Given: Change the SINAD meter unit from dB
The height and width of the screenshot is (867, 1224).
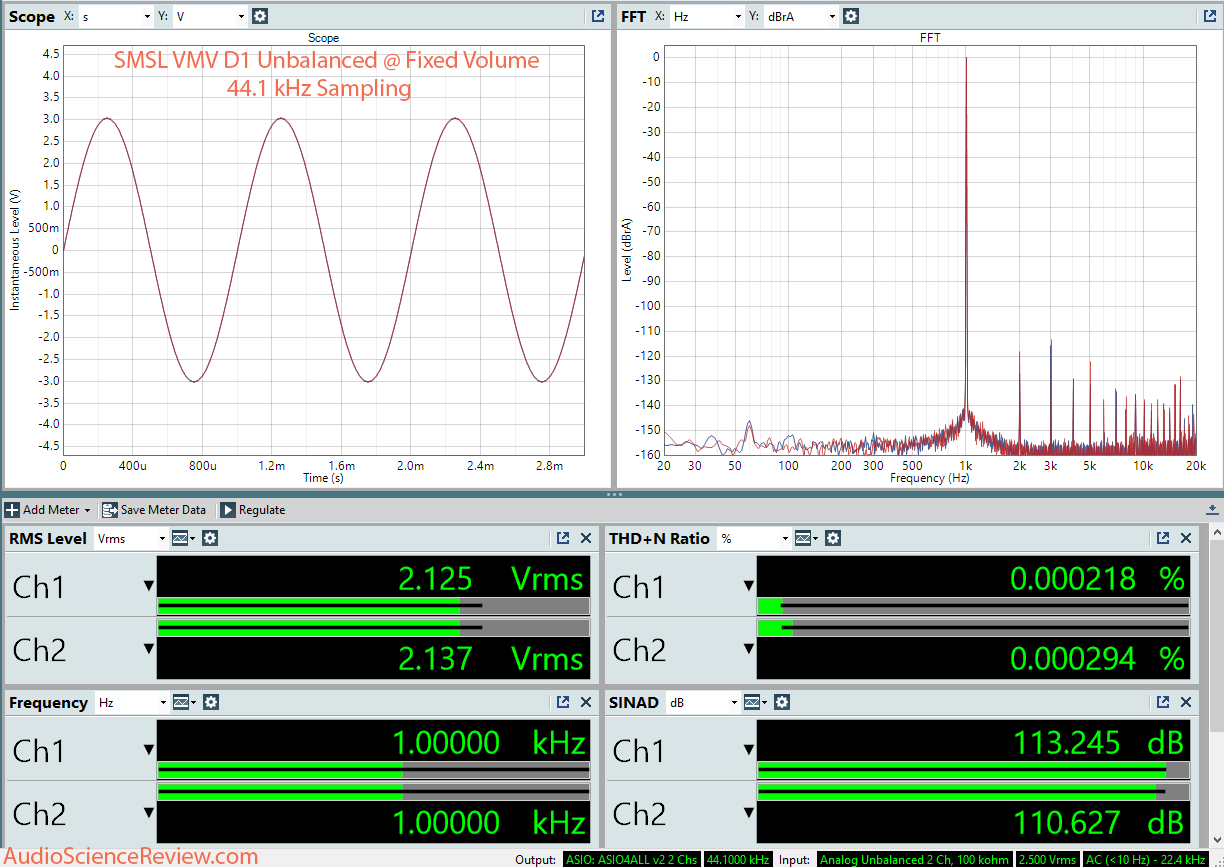Looking at the screenshot, I should pyautogui.click(x=703, y=702).
